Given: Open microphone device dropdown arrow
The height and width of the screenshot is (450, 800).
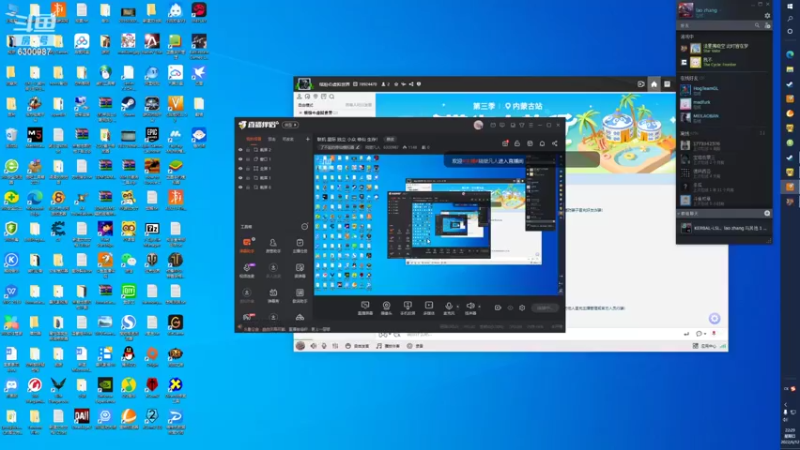Looking at the screenshot, I should [x=458, y=307].
